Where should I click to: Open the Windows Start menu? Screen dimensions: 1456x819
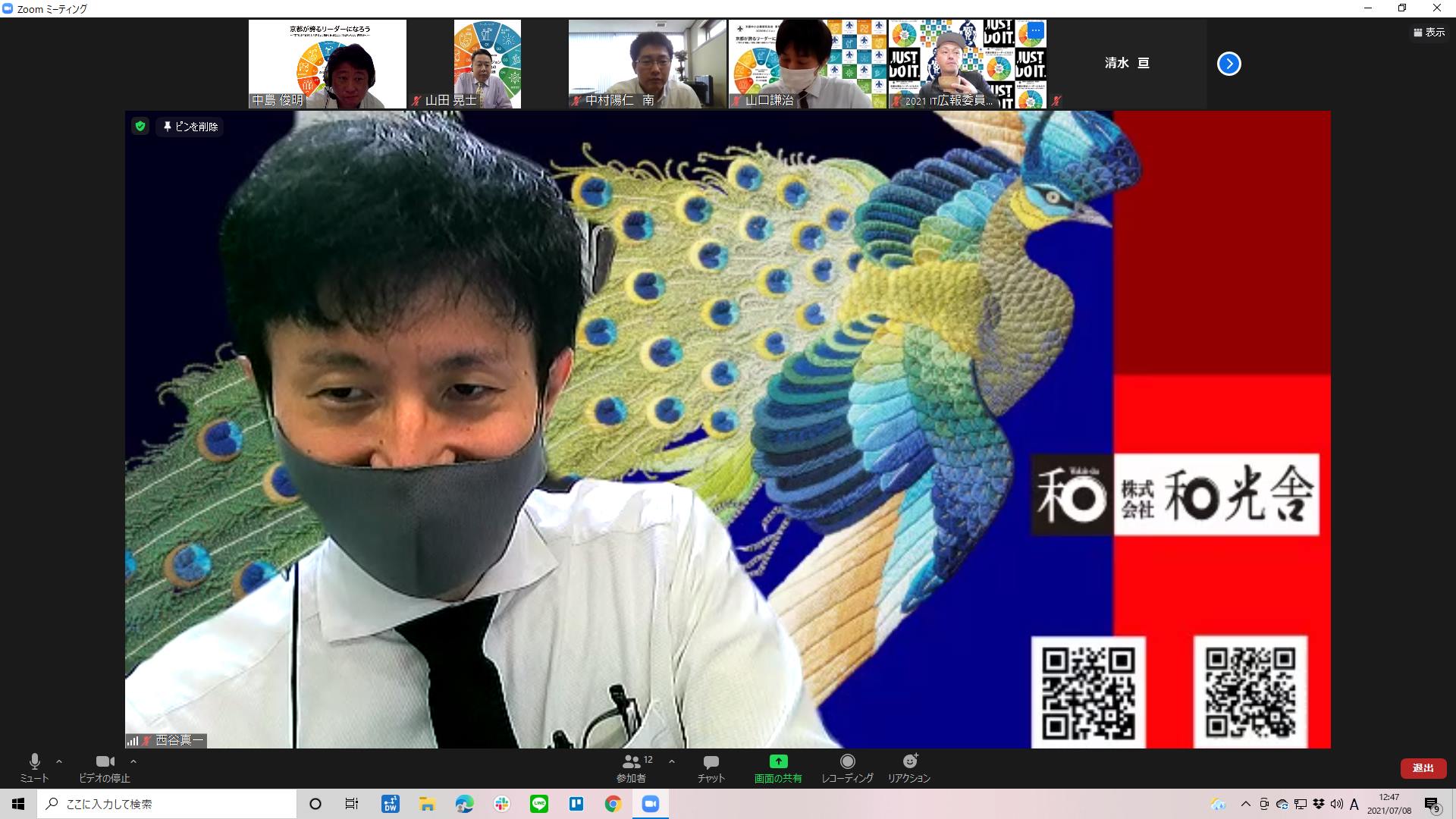pyautogui.click(x=18, y=804)
